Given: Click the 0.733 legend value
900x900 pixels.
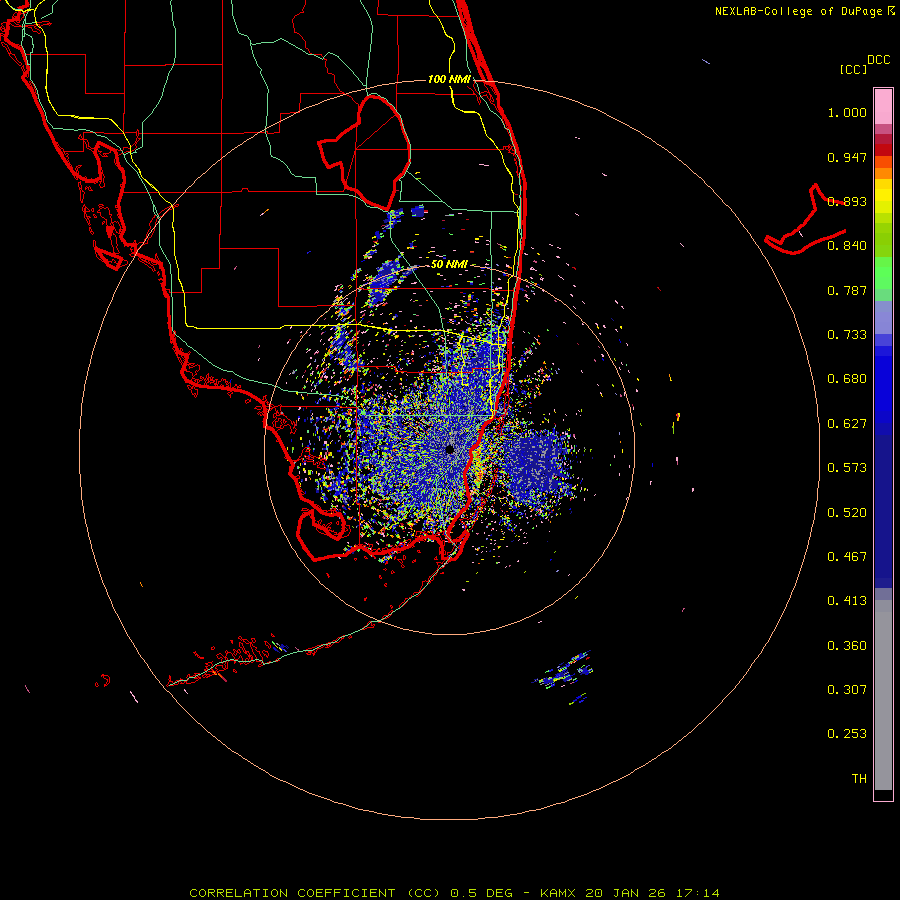Looking at the screenshot, I should pos(847,335).
